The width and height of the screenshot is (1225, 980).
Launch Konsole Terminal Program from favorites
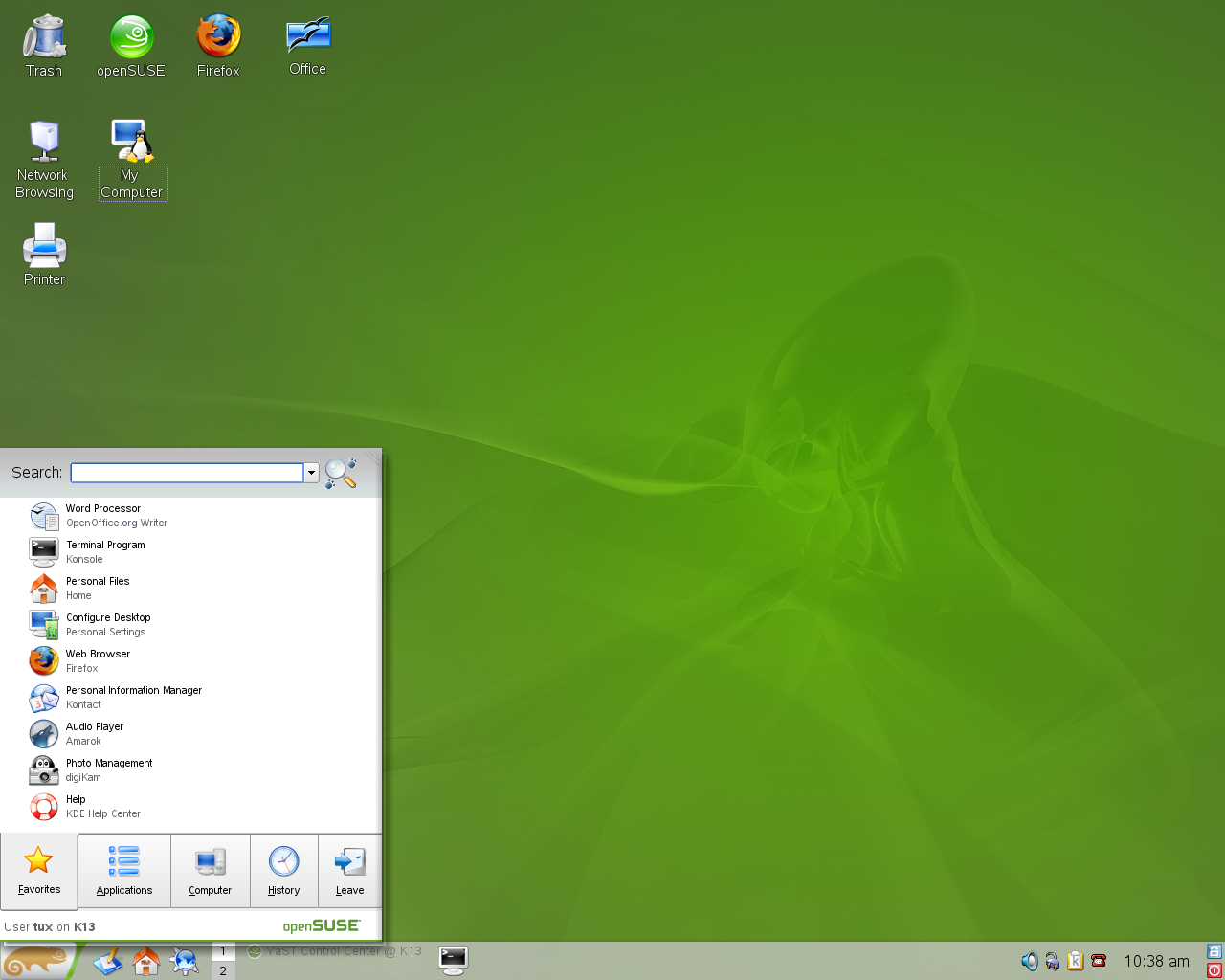click(x=105, y=552)
